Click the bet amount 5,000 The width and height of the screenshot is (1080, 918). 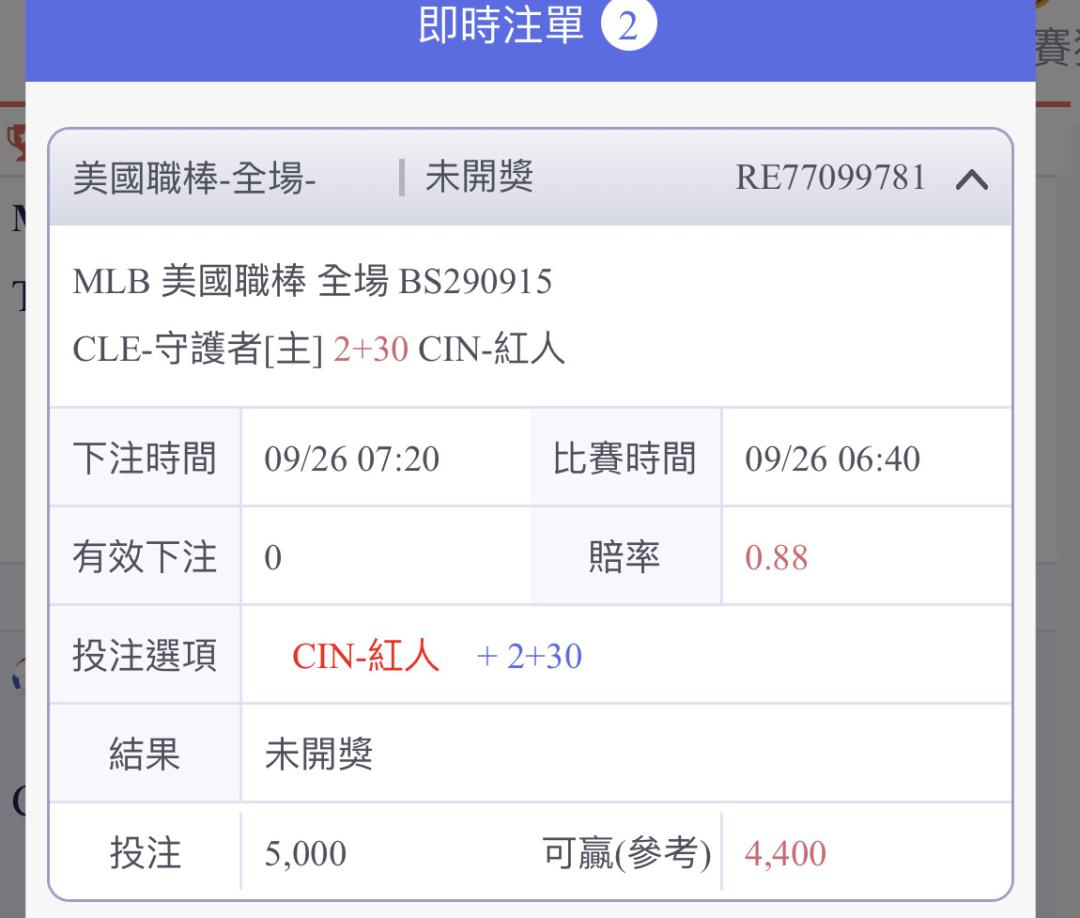(x=305, y=853)
